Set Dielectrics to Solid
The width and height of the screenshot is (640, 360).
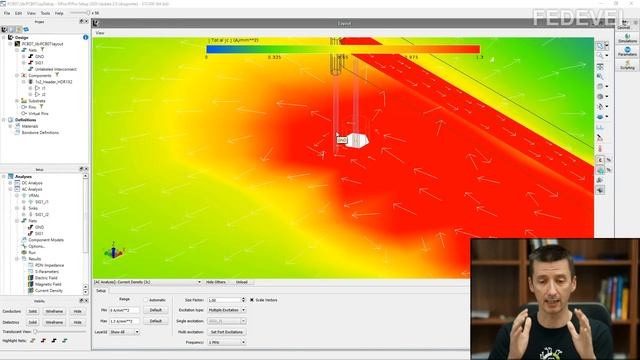coord(33,322)
